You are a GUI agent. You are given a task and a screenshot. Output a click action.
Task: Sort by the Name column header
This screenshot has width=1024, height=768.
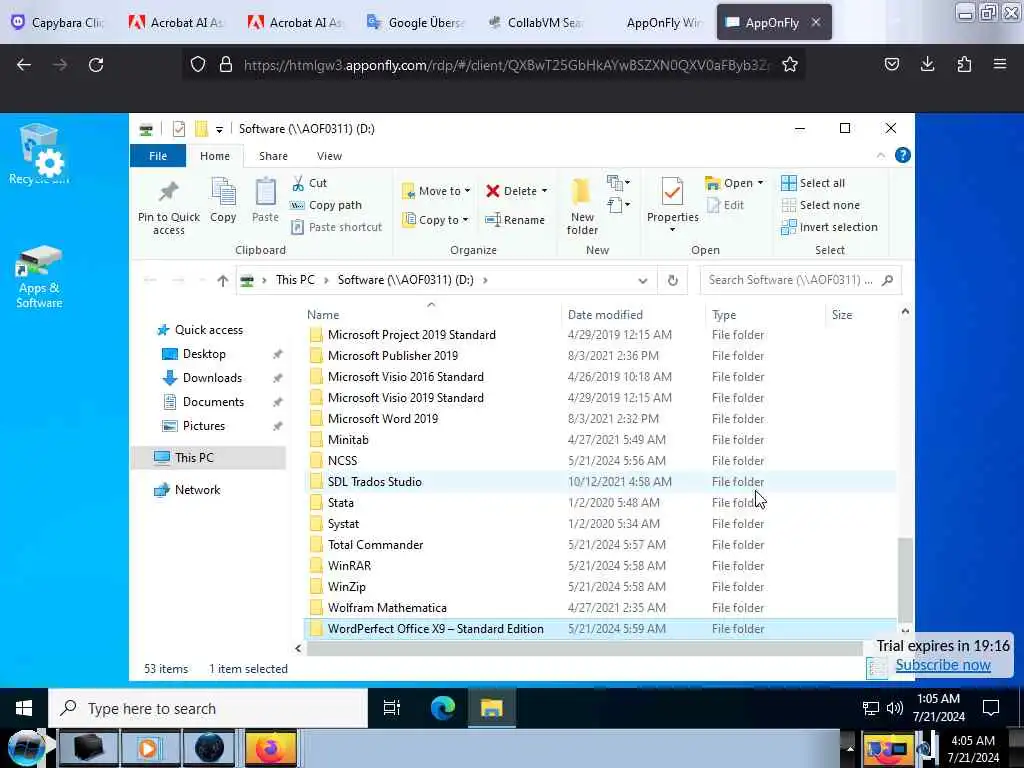pyautogui.click(x=323, y=315)
